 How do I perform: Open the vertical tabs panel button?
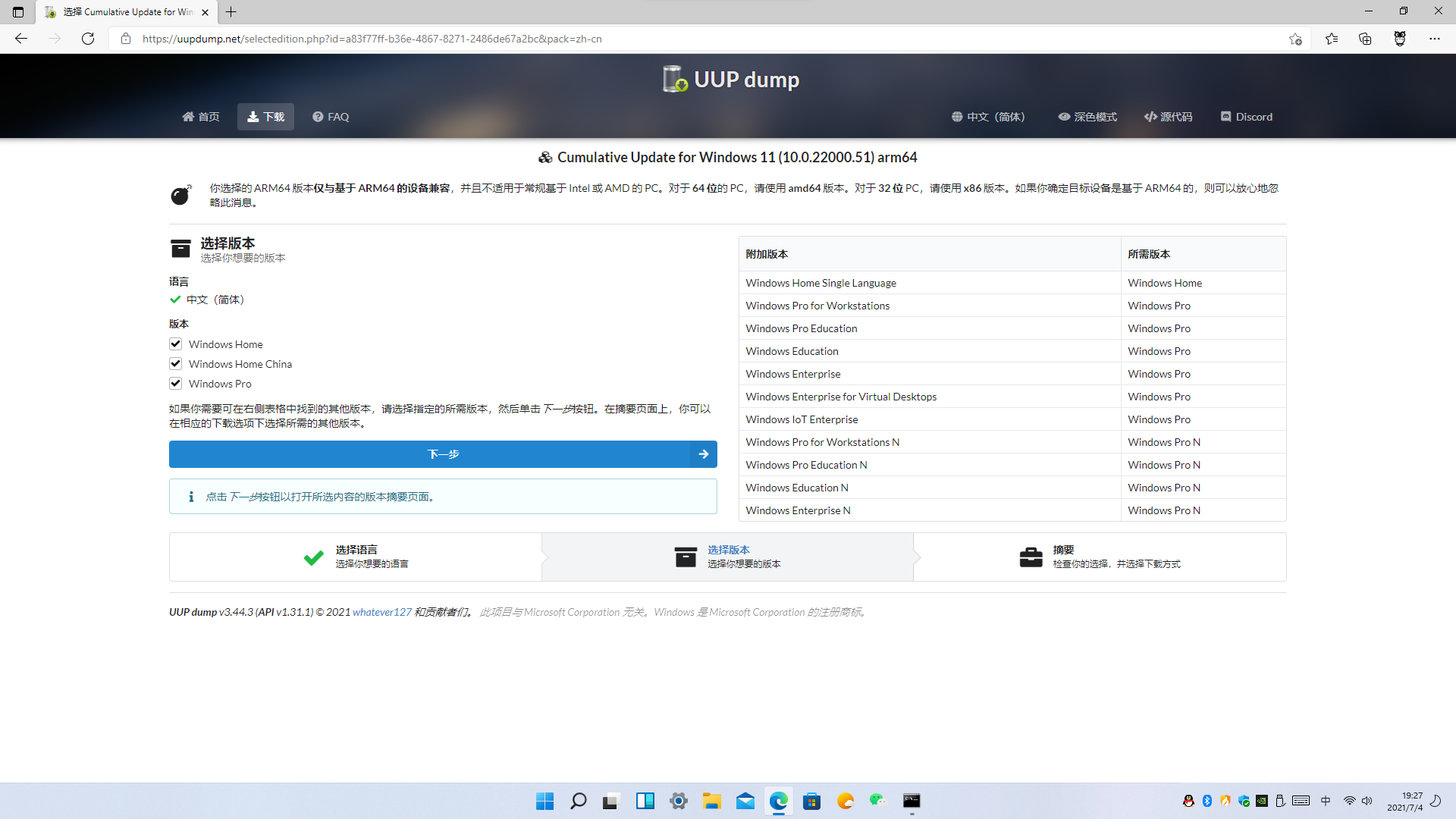[17, 12]
